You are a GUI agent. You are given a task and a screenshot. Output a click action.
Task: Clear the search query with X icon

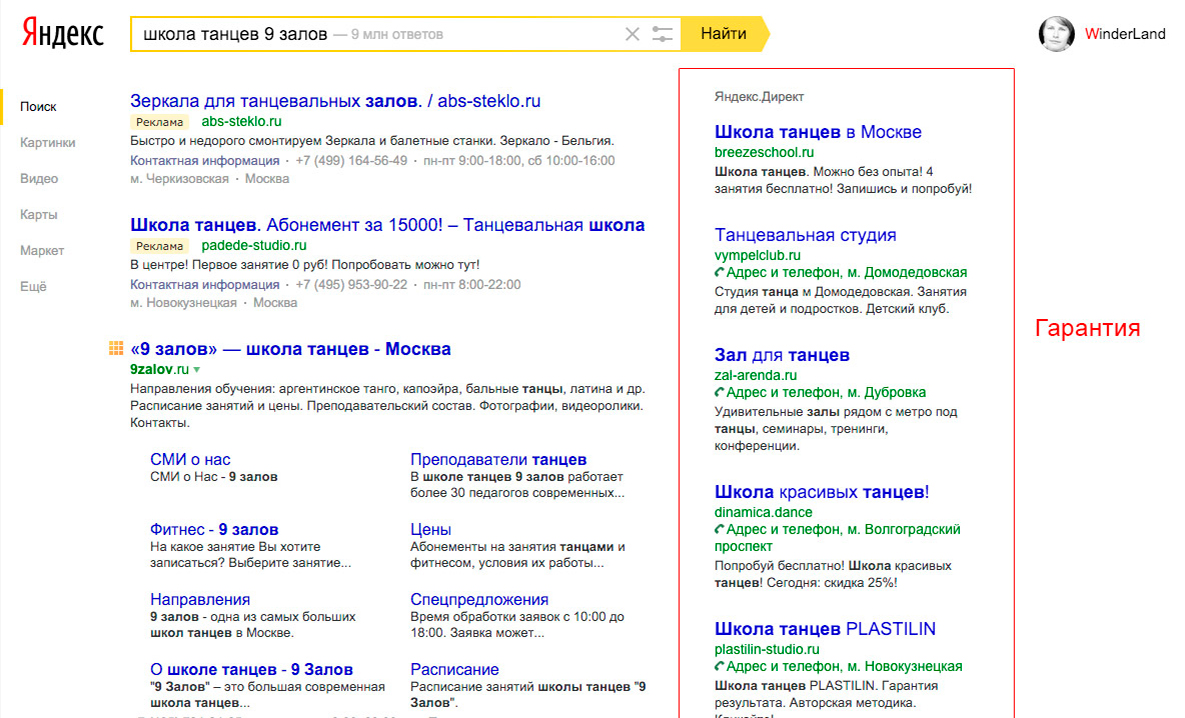[632, 34]
